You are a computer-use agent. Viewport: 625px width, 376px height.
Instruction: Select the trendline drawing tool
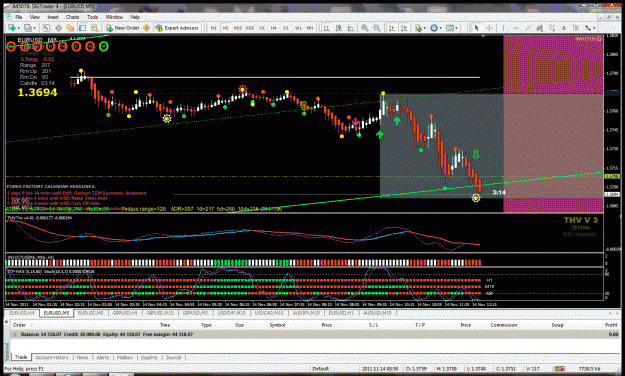tap(527, 28)
